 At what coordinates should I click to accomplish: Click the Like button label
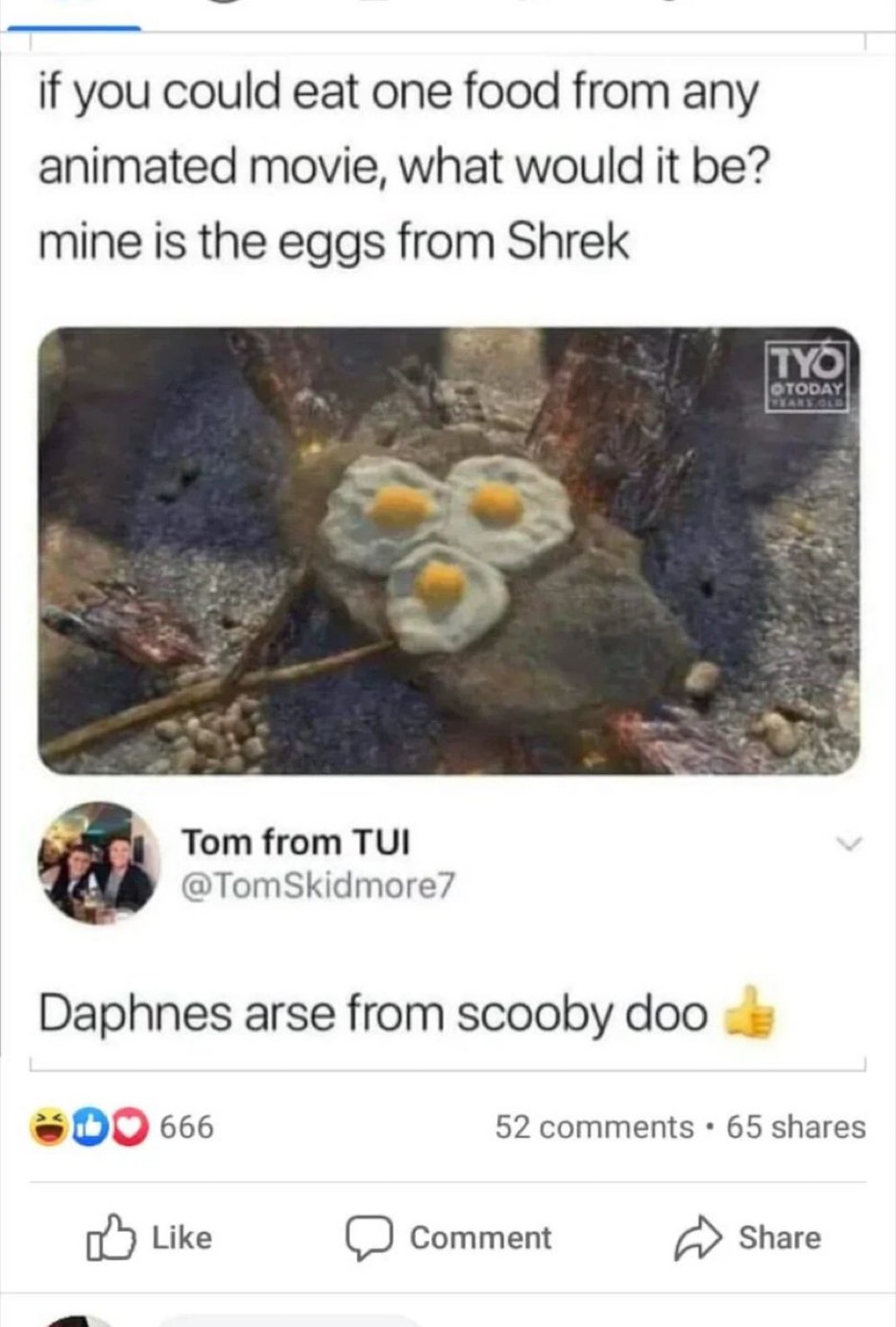pos(182,1237)
